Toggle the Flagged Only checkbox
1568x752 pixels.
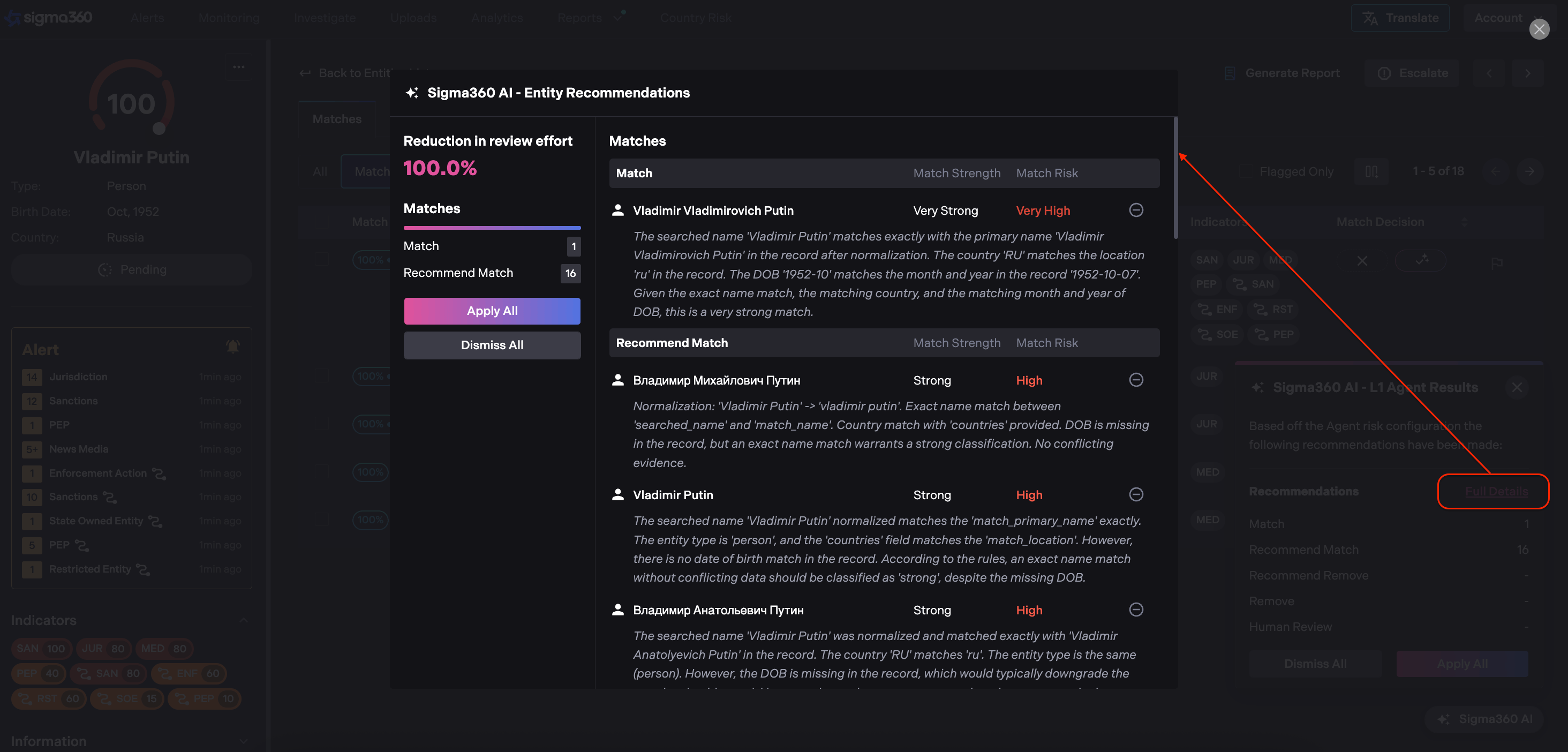[1247, 172]
